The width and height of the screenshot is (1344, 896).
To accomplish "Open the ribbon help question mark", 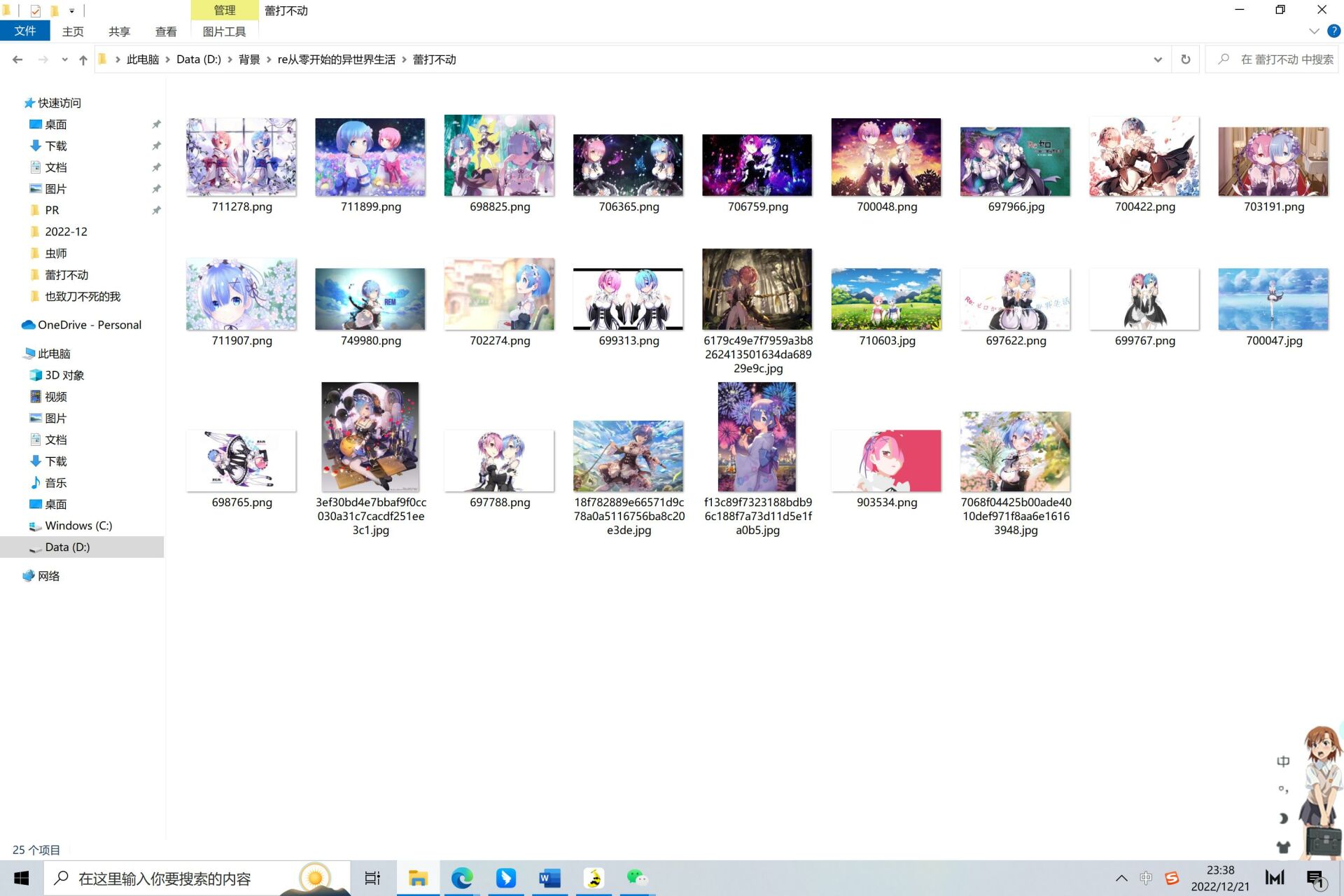I will coord(1333,31).
